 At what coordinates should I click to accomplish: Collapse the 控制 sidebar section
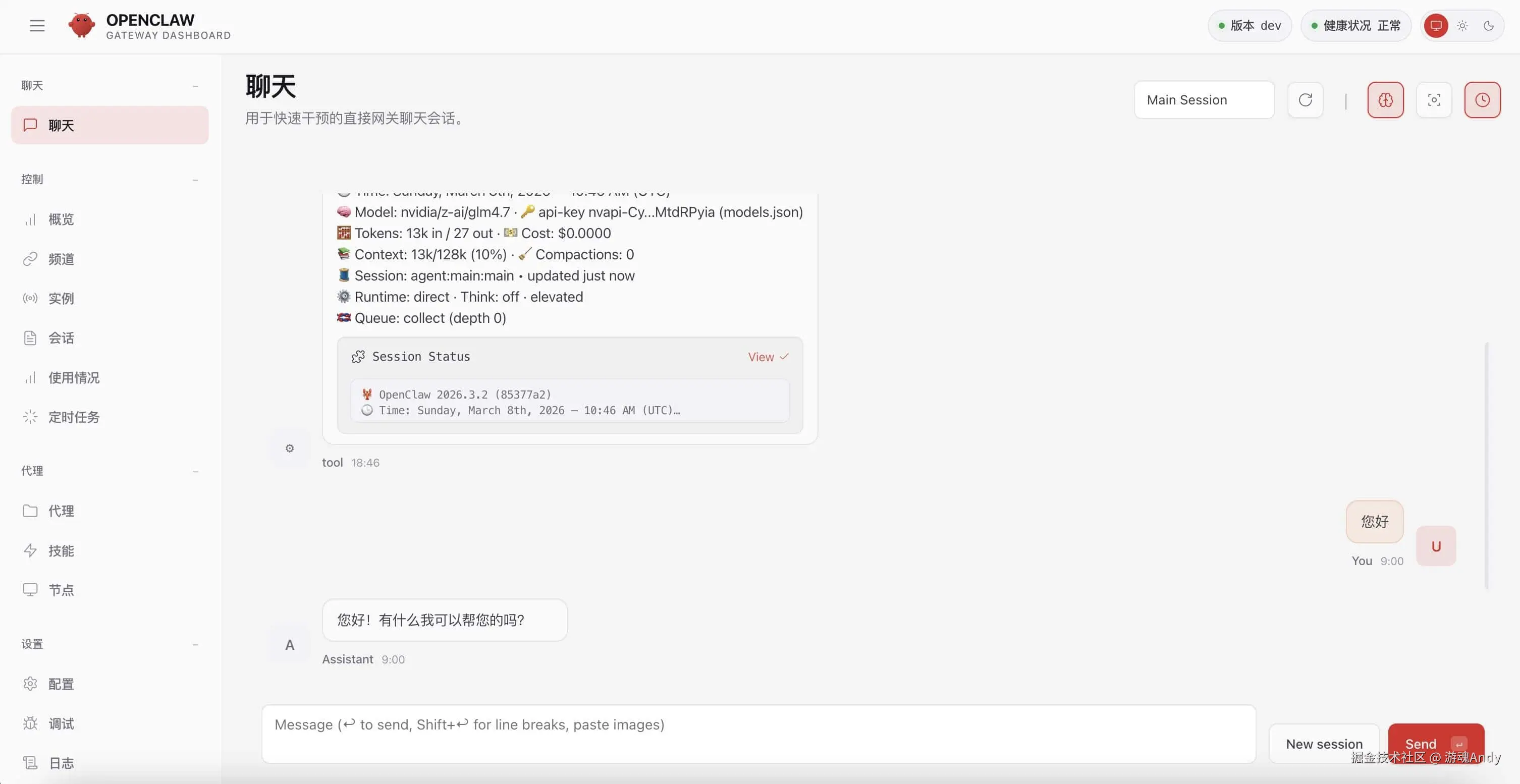[x=195, y=179]
